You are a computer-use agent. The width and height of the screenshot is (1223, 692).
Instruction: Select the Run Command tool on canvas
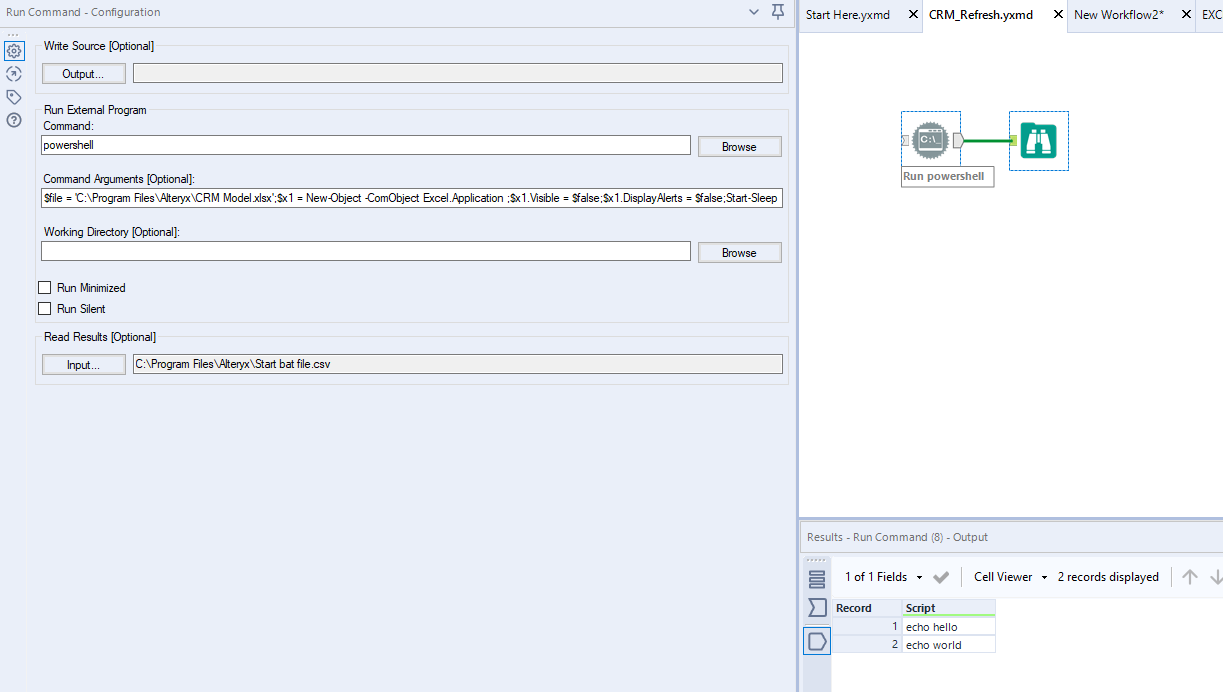[930, 140]
